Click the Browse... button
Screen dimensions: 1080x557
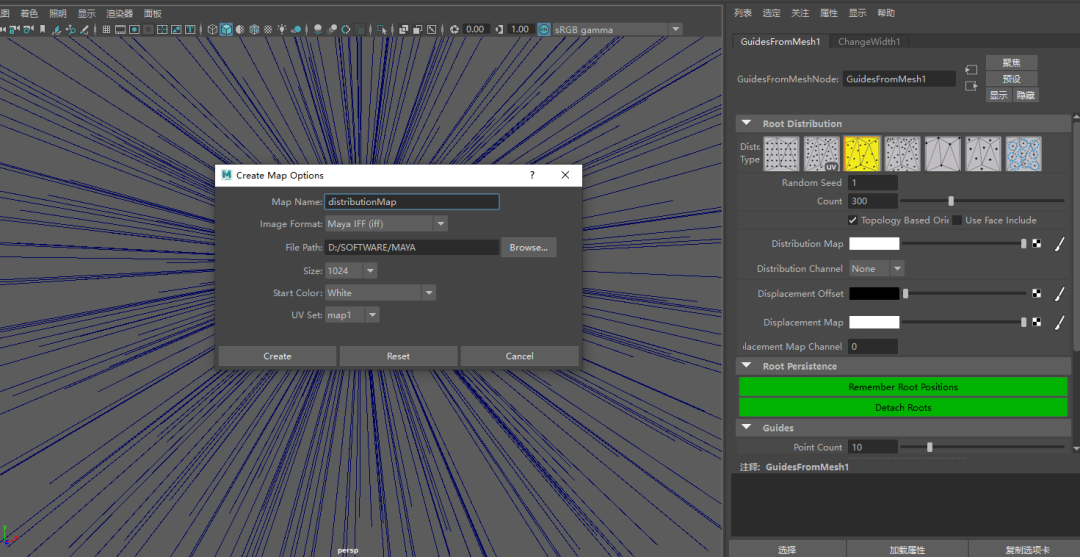coord(528,247)
